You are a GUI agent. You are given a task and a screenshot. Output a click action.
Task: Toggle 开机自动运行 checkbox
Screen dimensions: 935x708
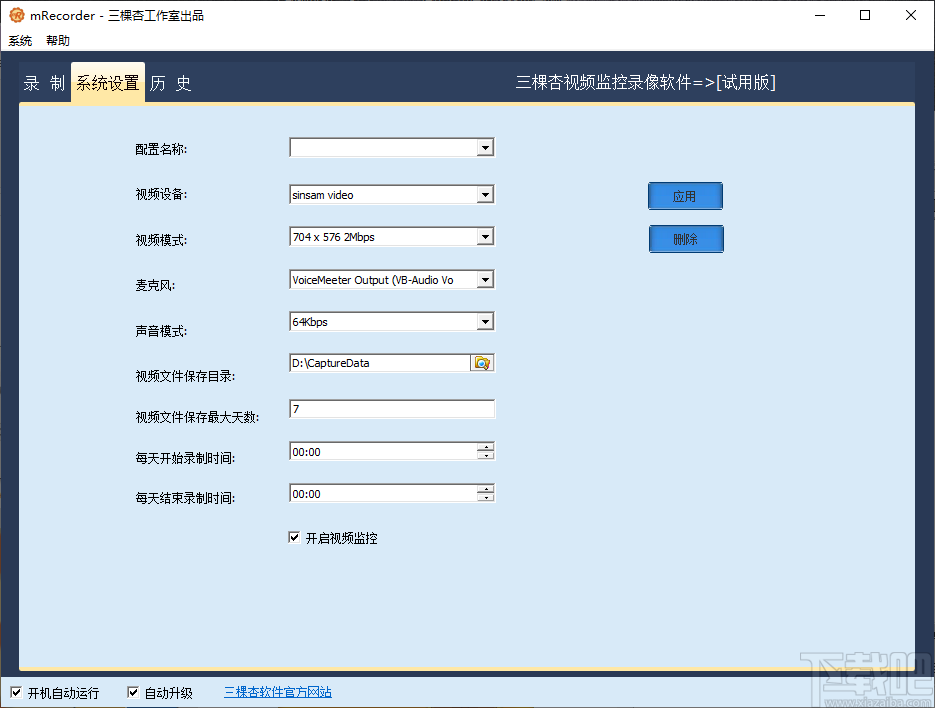coord(16,691)
